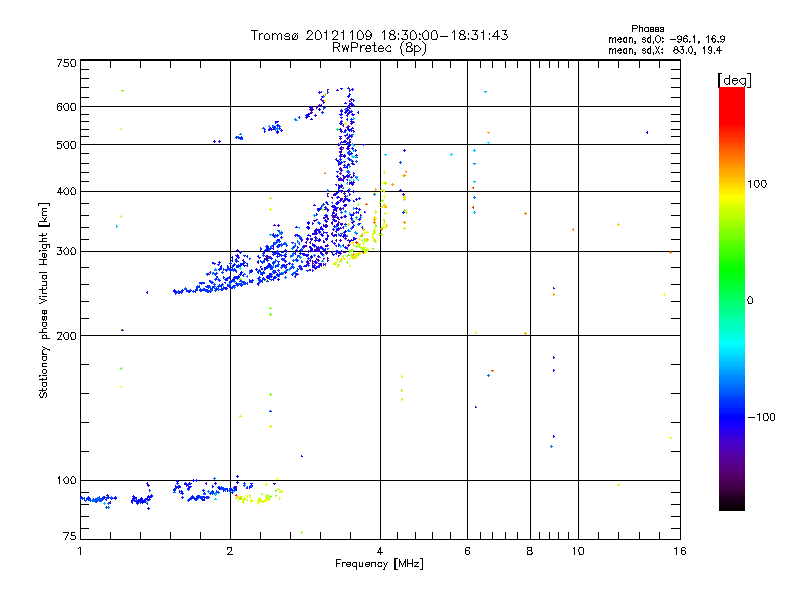800x600 pixels.
Task: Click the '-100' colorbar tick label
Action: (761, 417)
